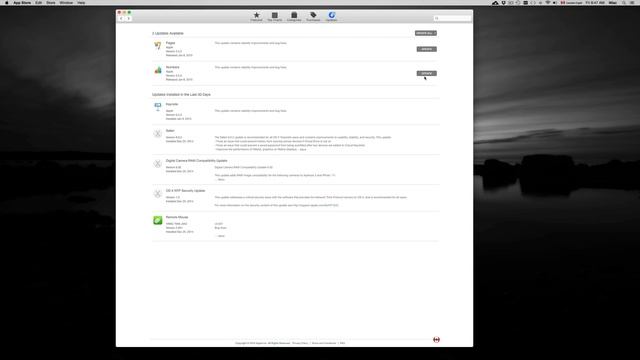Expand More in Remote Mouse description

click(x=220, y=236)
